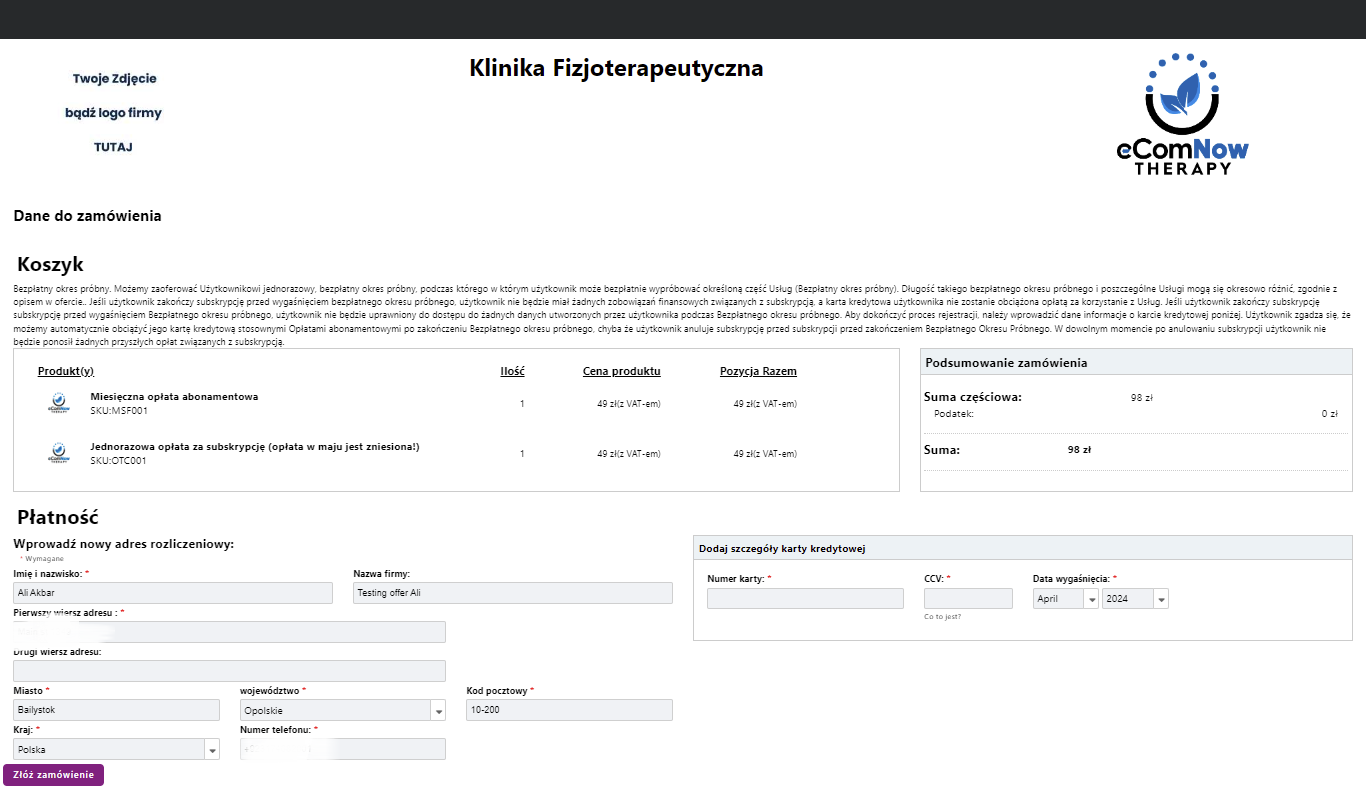Click the Miasto field showing Bailystok

pos(115,709)
